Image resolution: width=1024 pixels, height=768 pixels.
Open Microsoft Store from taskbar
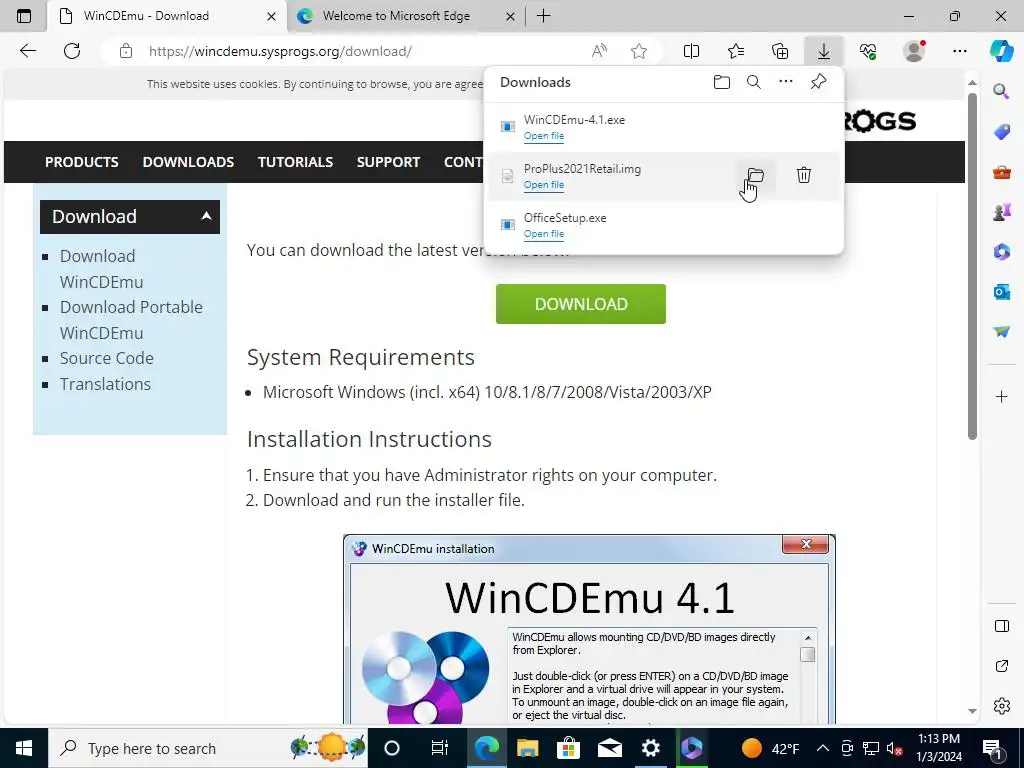click(568, 748)
